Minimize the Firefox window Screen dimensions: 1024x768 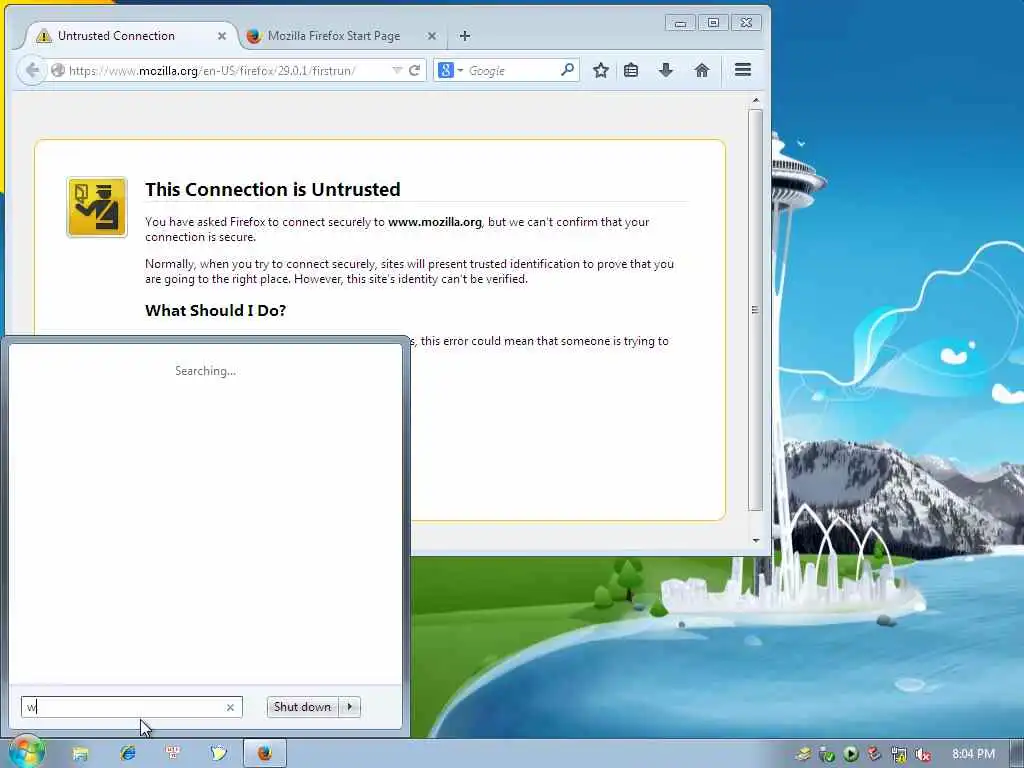pyautogui.click(x=680, y=23)
